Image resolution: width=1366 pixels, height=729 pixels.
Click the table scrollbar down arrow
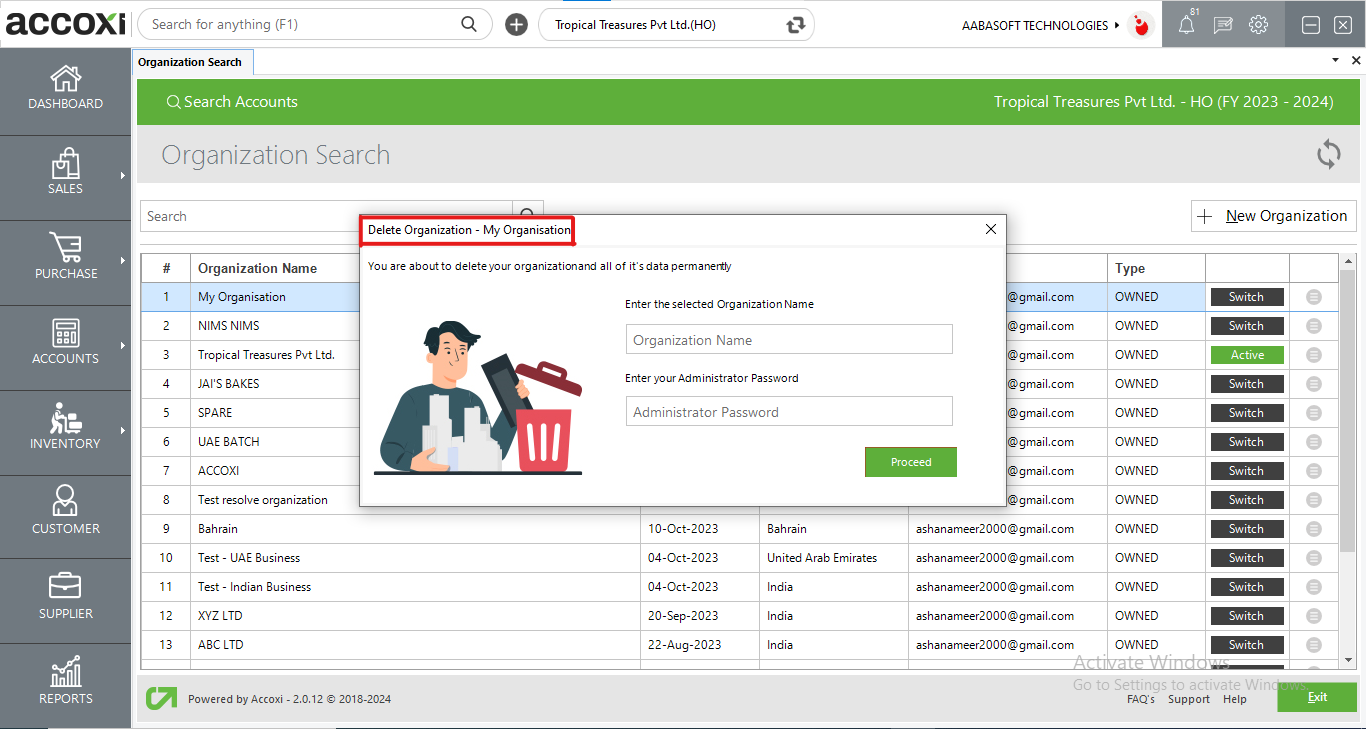click(x=1347, y=660)
